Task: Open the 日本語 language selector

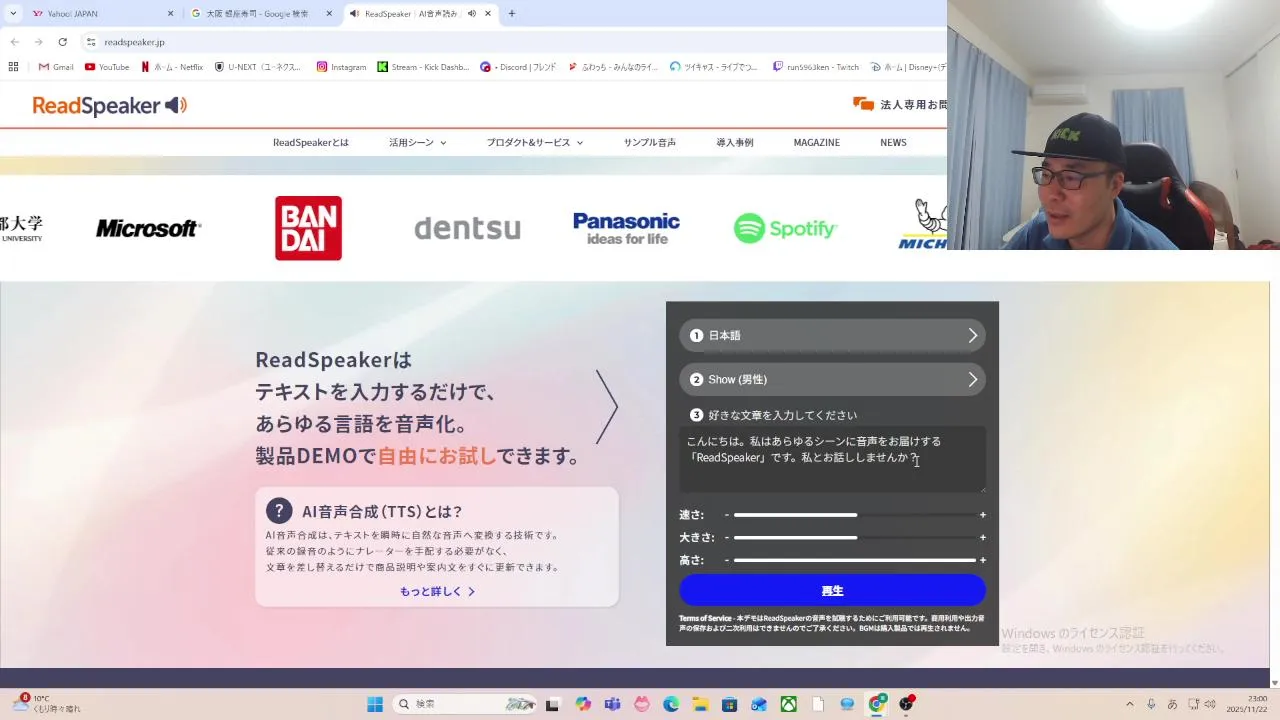Action: (832, 336)
